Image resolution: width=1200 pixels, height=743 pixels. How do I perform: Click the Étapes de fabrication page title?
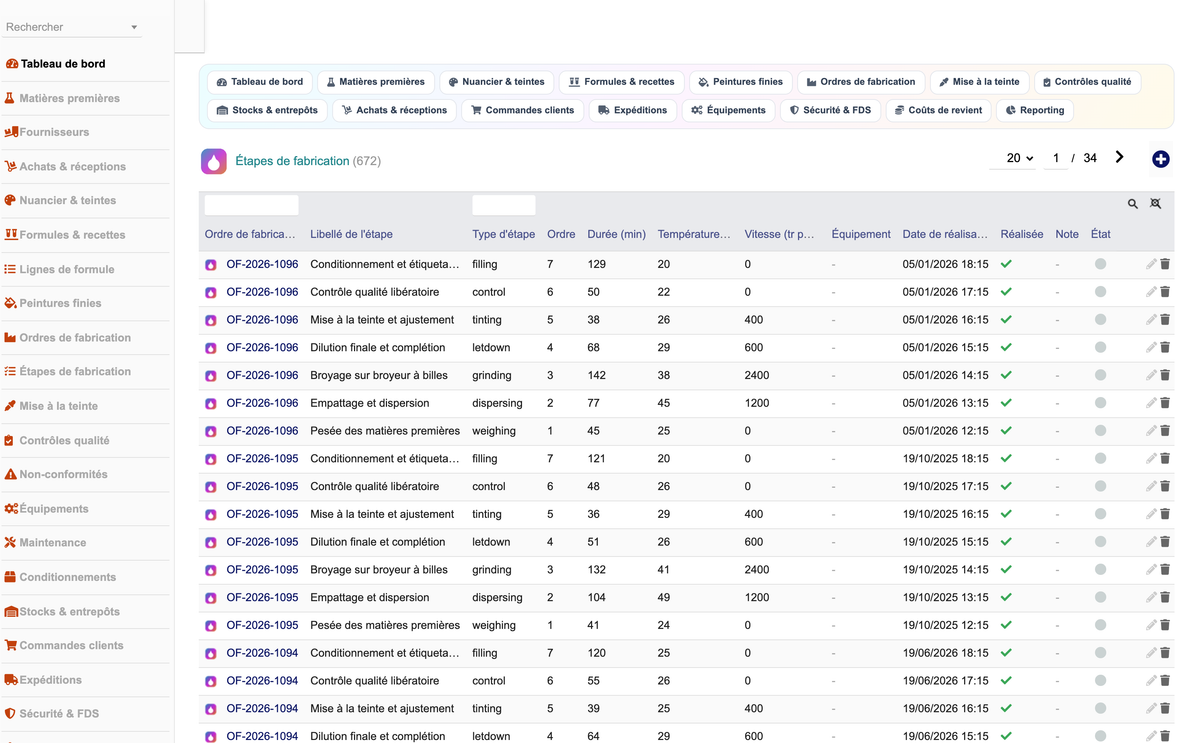coord(292,161)
